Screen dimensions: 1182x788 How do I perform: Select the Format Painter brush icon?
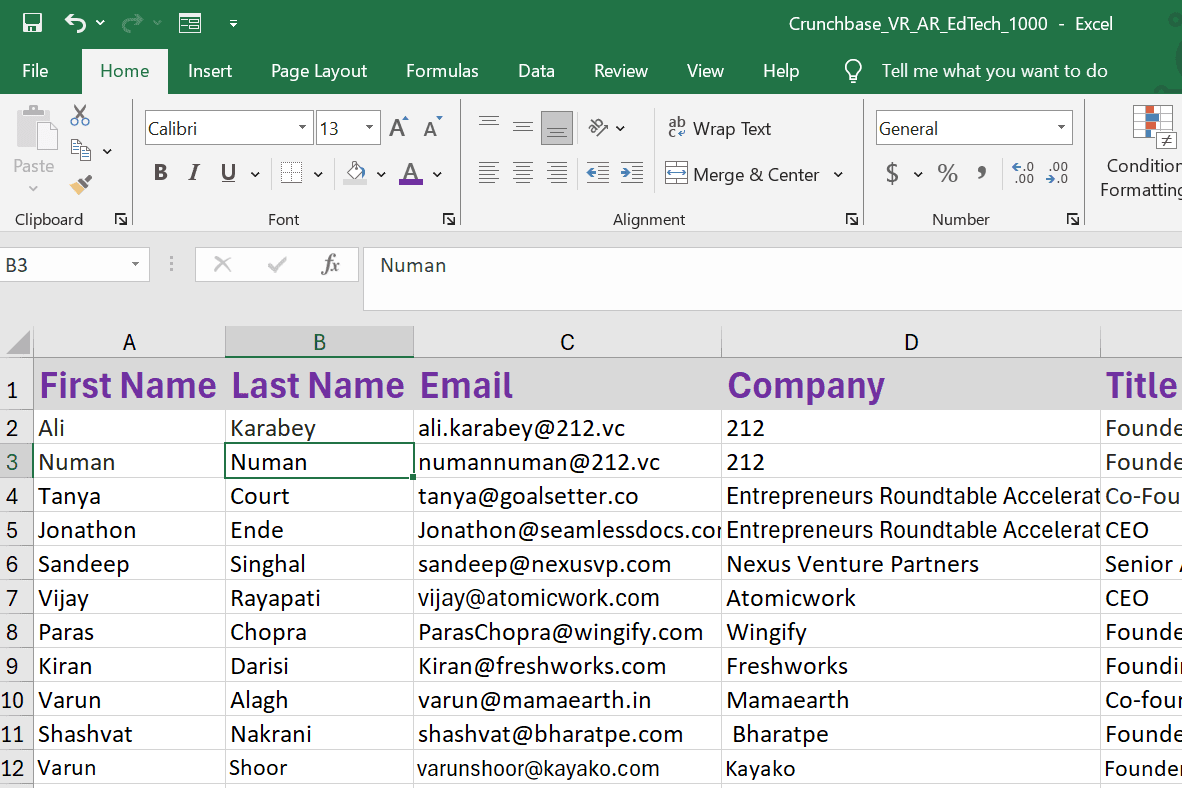tap(81, 184)
